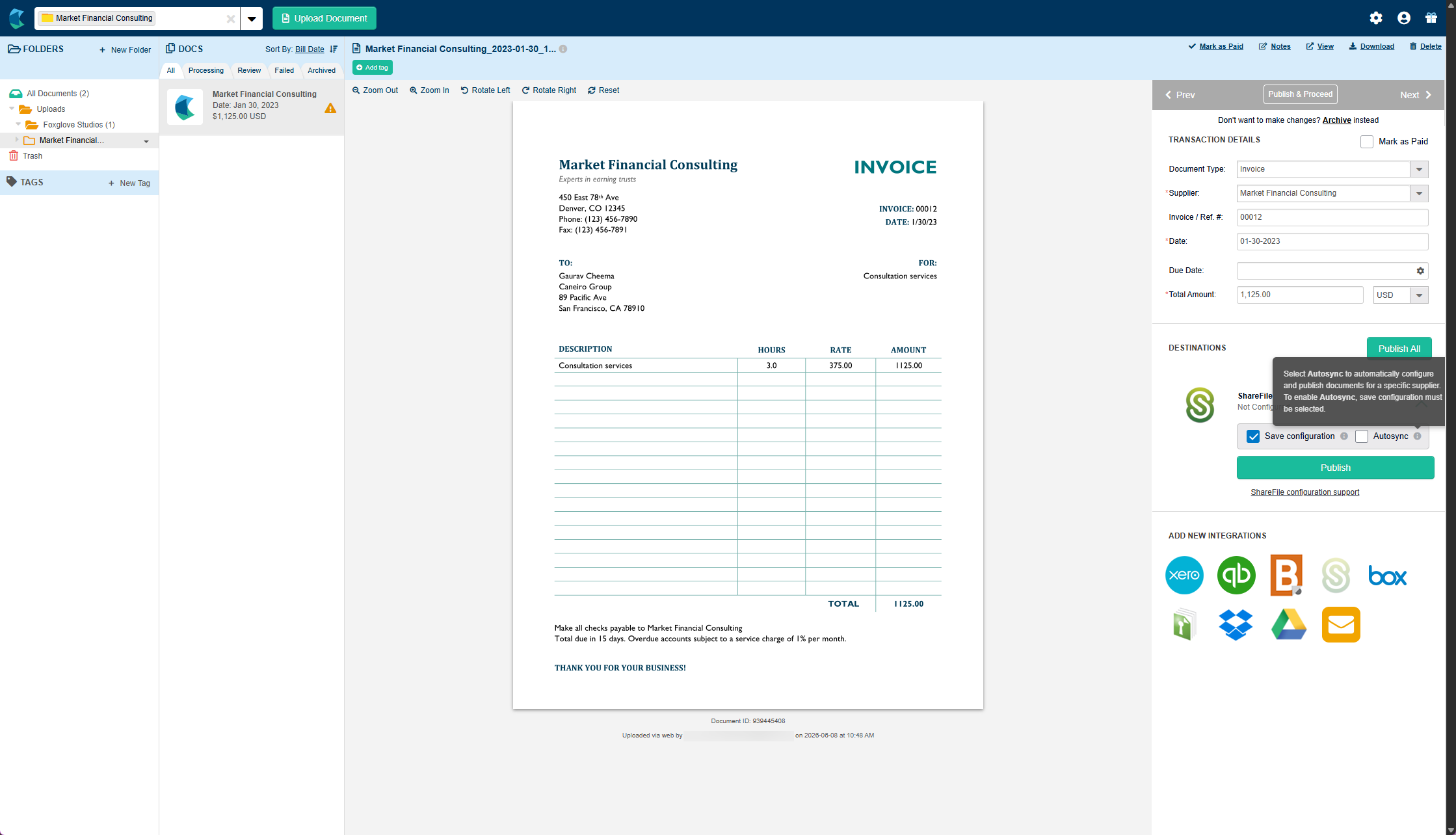Click the Publish All button
Viewport: 1456px width, 835px height.
point(1399,349)
